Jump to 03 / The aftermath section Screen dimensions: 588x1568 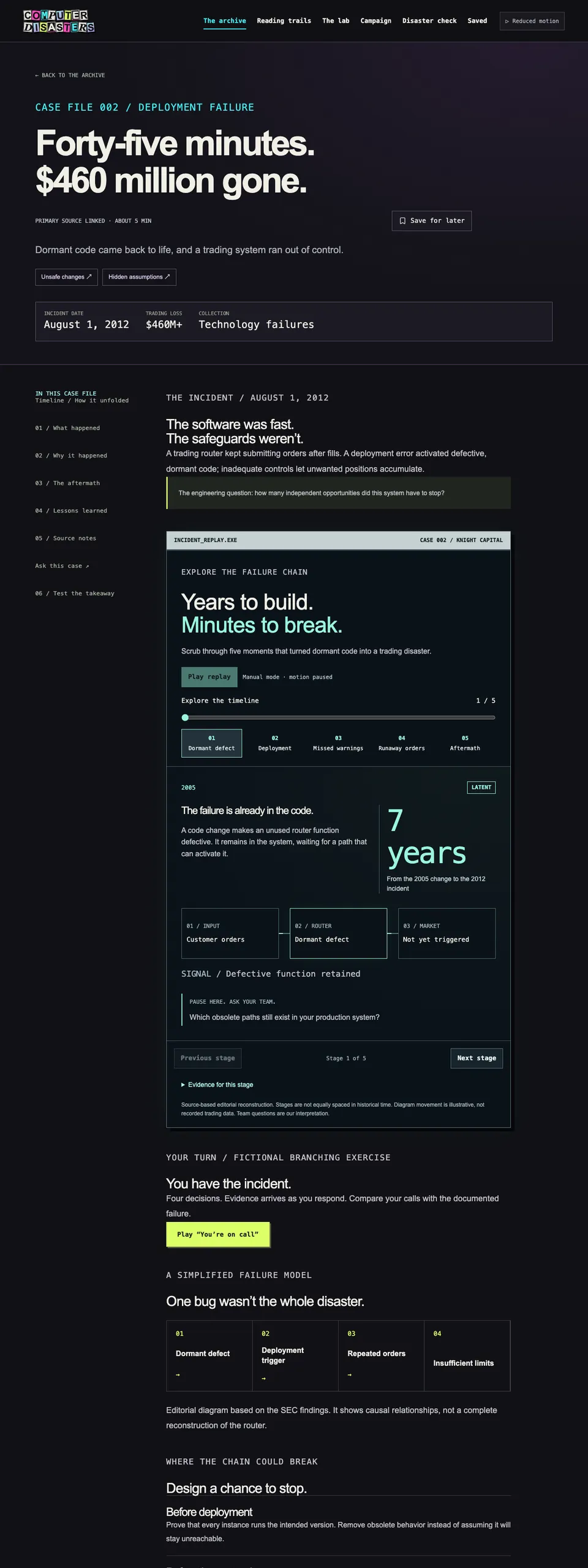coord(67,483)
